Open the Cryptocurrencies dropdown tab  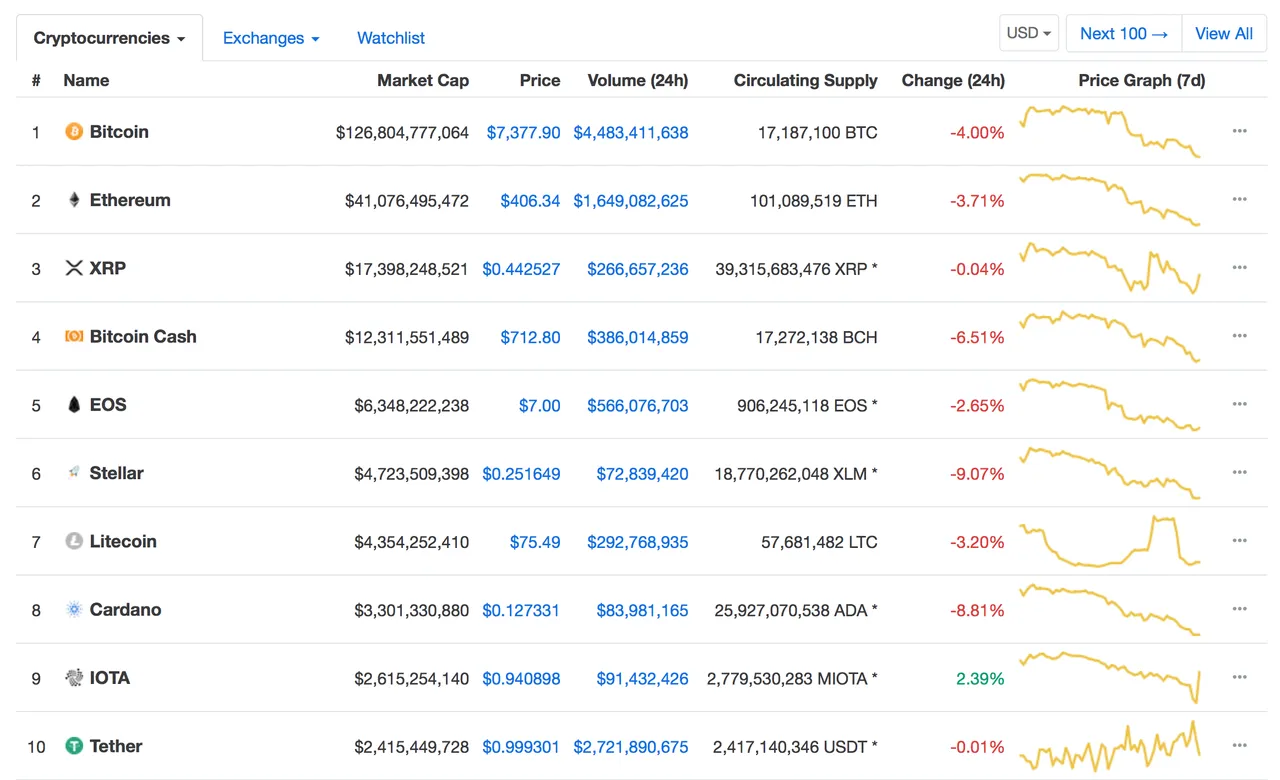pos(110,38)
